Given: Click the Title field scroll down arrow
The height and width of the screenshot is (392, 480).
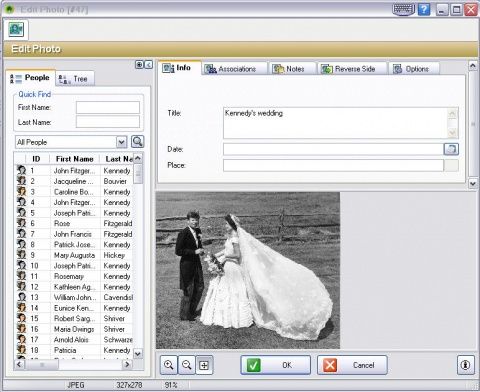Looking at the screenshot, I should 453,132.
